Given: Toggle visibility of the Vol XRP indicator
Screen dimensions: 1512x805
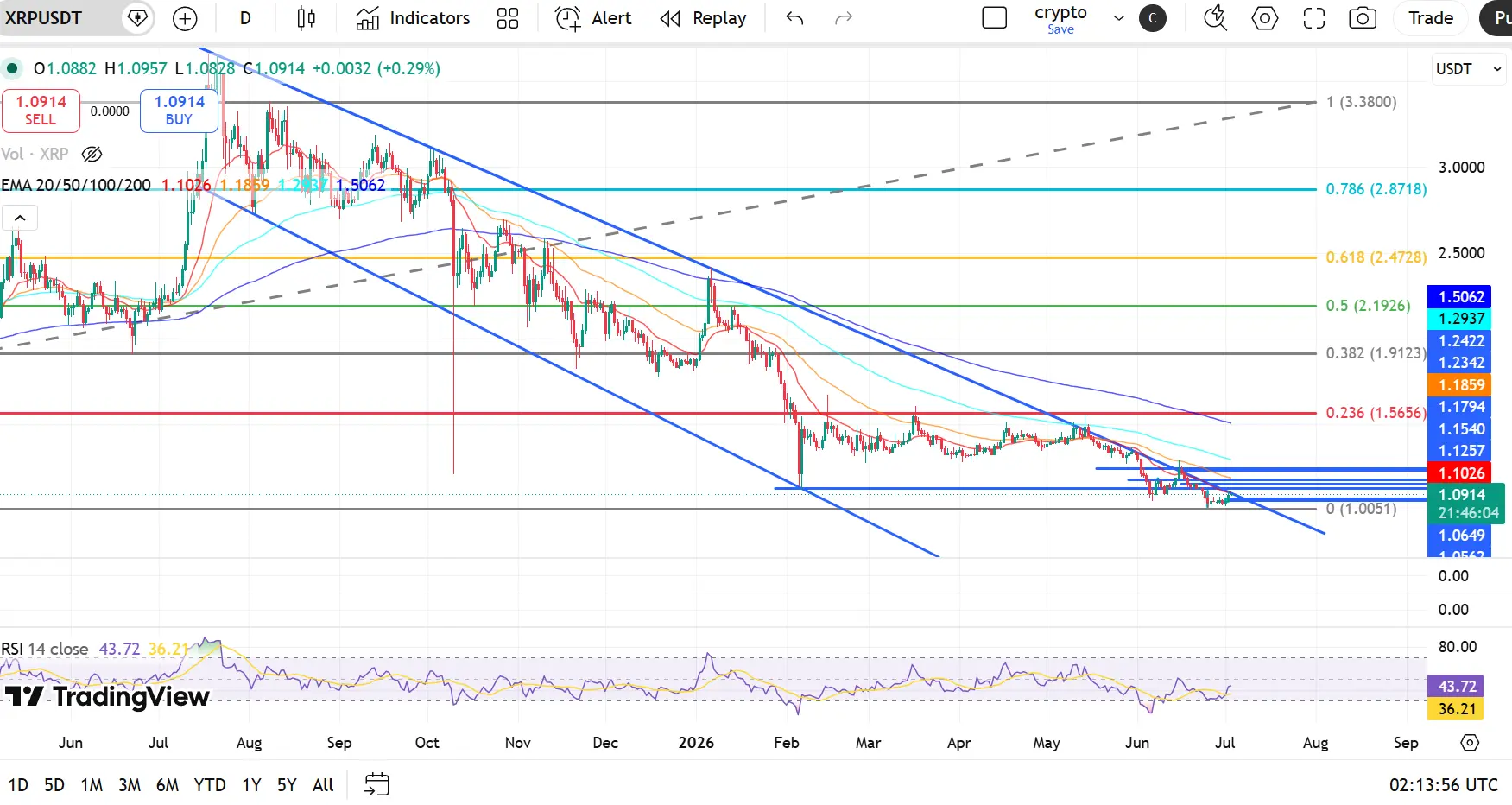Looking at the screenshot, I should click(92, 154).
